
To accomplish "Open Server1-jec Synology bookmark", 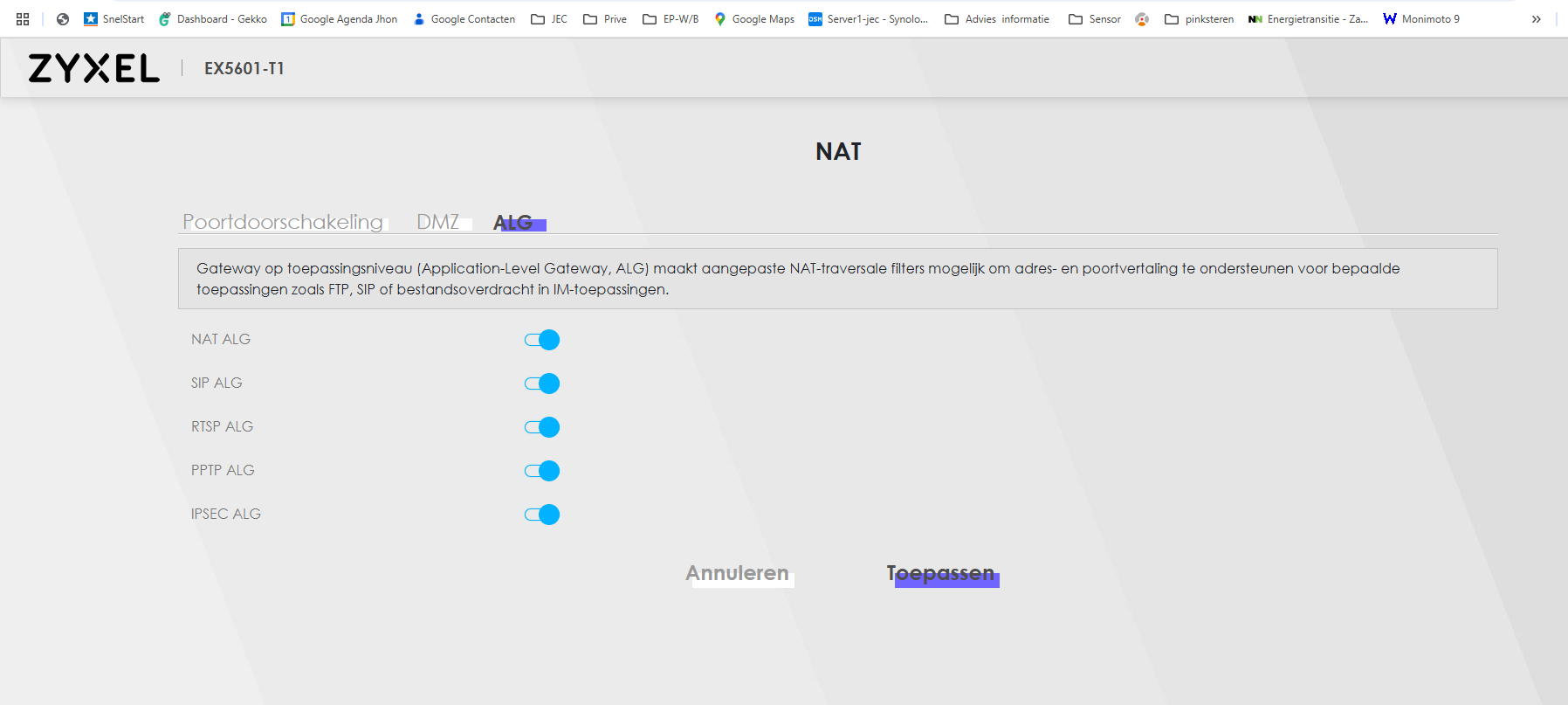I will pos(868,19).
